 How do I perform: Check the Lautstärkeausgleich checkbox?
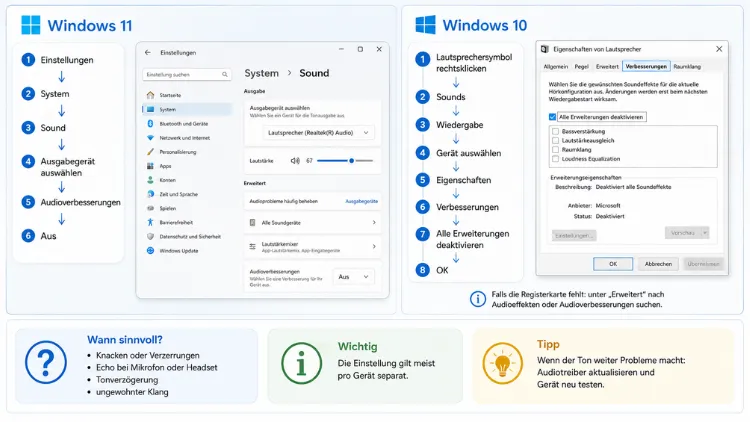point(555,140)
